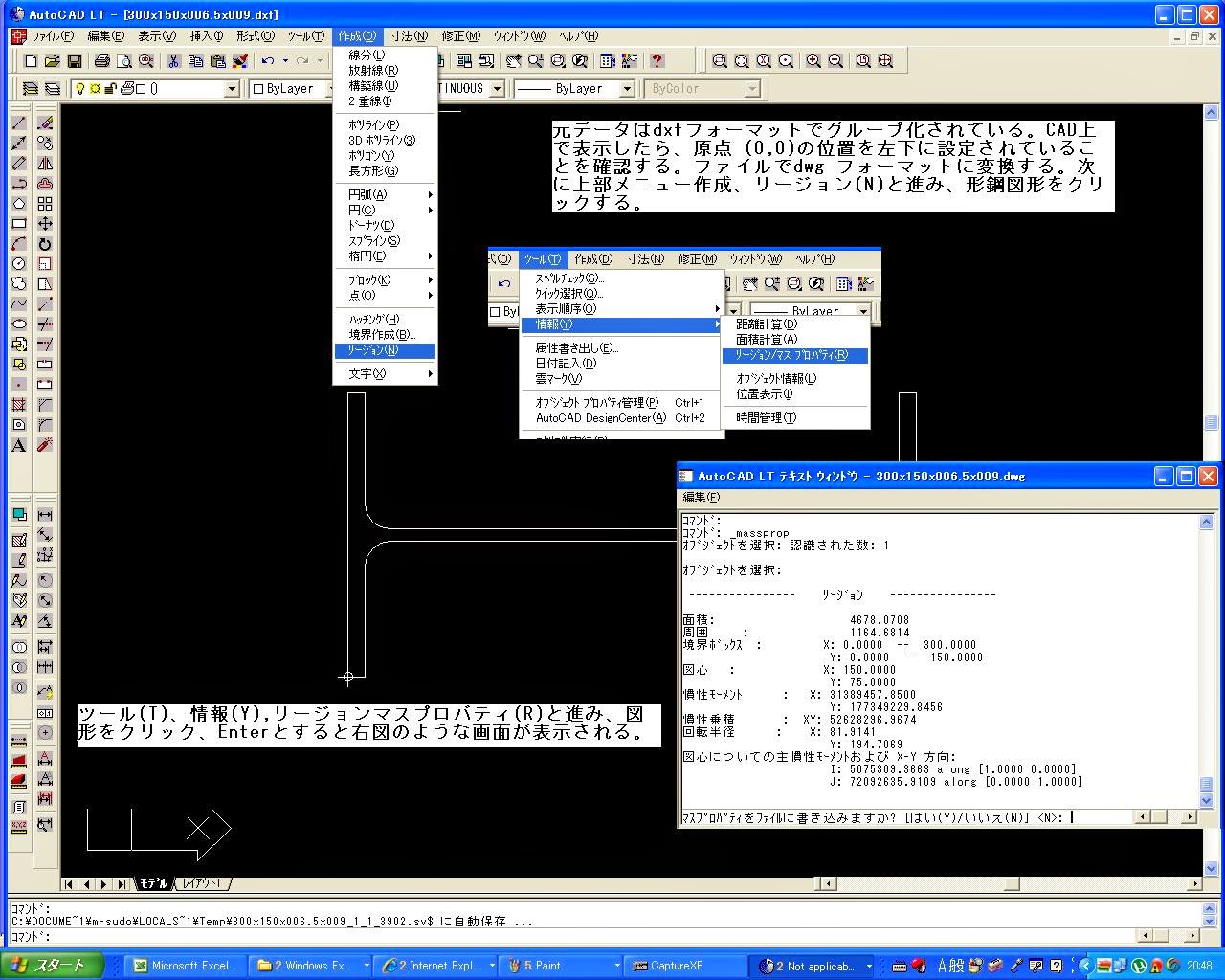This screenshot has width=1225, height=980.
Task: Select the Rectangle drawing tool
Action: click(19, 222)
